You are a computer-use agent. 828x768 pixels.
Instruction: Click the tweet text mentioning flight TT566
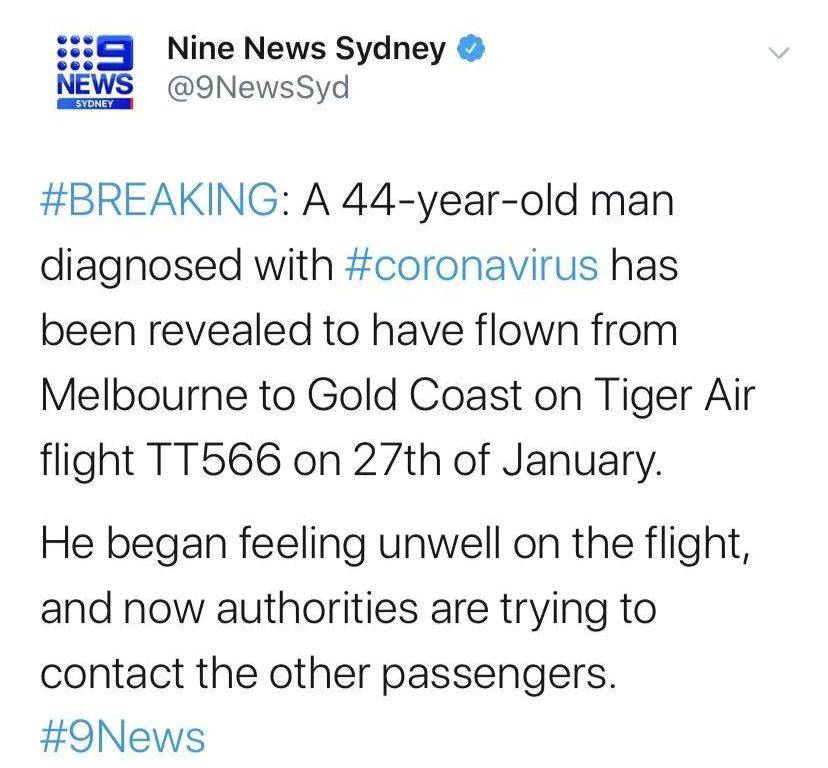point(398,330)
